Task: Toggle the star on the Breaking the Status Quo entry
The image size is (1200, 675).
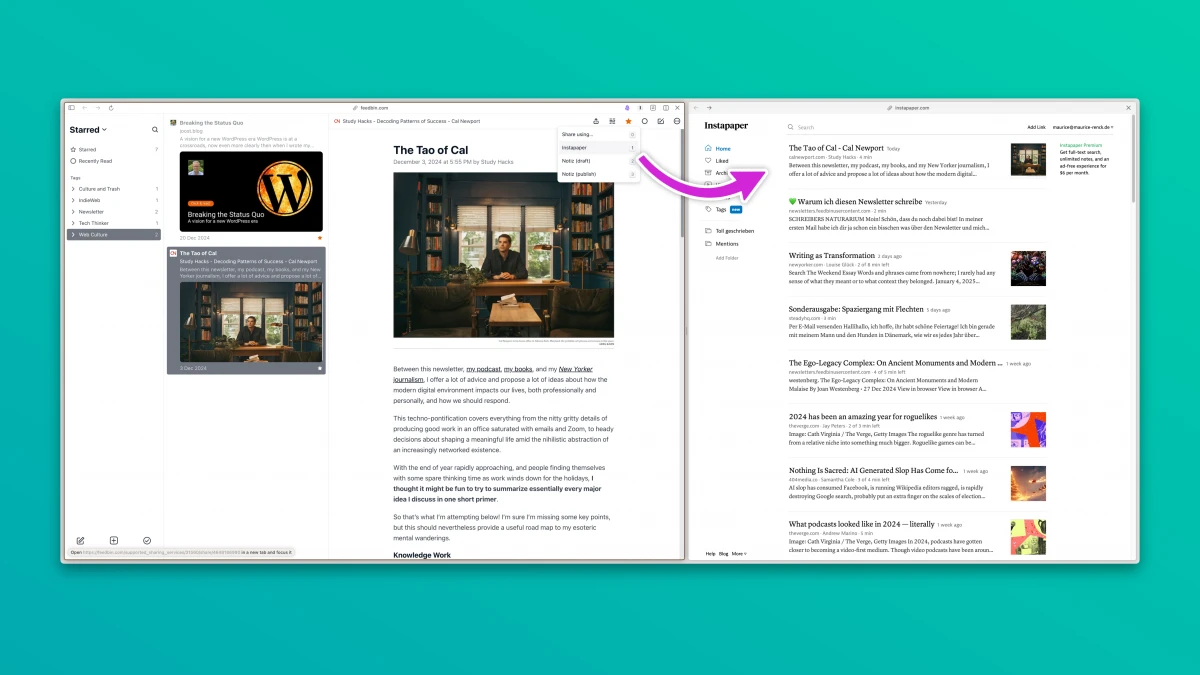Action: [319, 238]
